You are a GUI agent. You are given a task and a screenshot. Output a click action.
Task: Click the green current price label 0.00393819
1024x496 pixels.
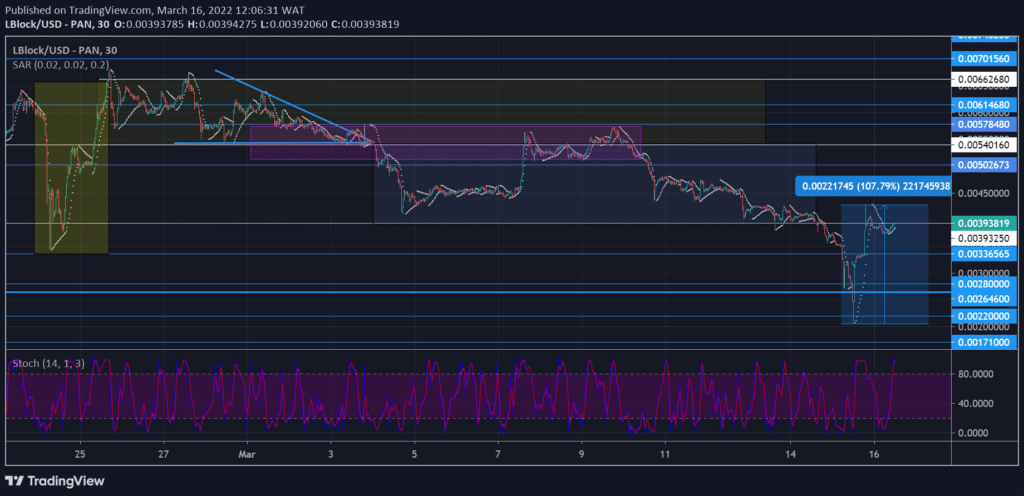pos(983,223)
